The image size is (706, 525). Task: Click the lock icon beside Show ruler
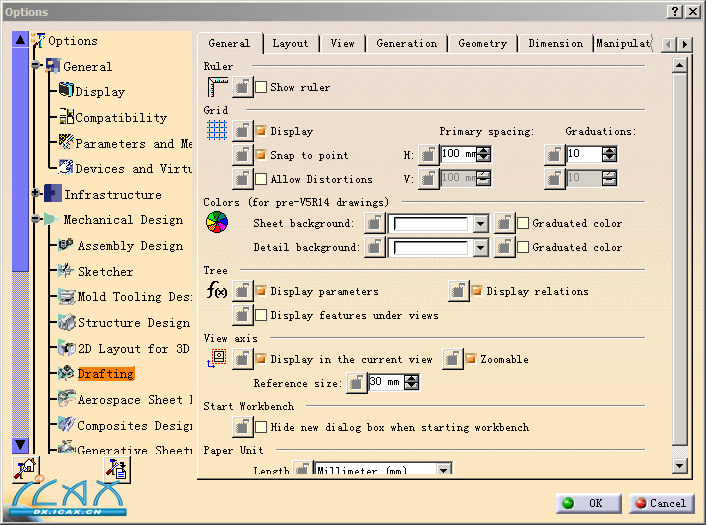pos(243,88)
